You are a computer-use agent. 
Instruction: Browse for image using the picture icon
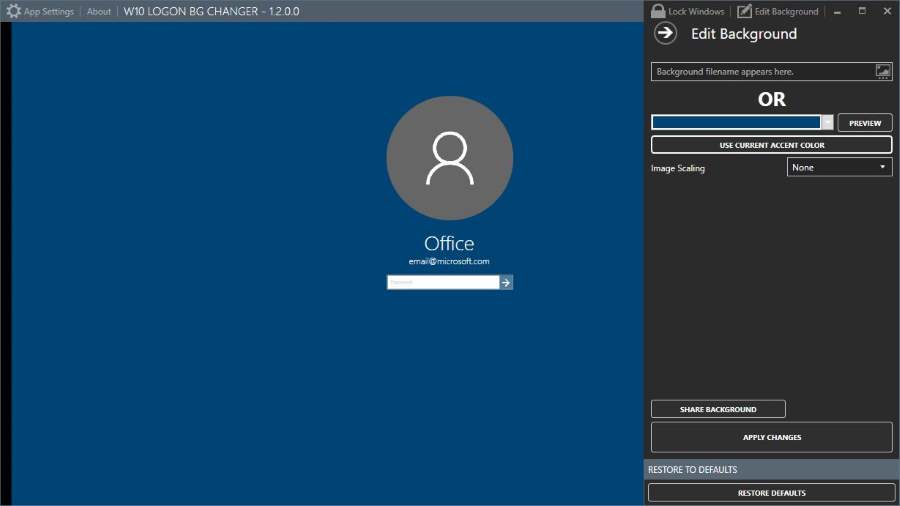(x=883, y=72)
